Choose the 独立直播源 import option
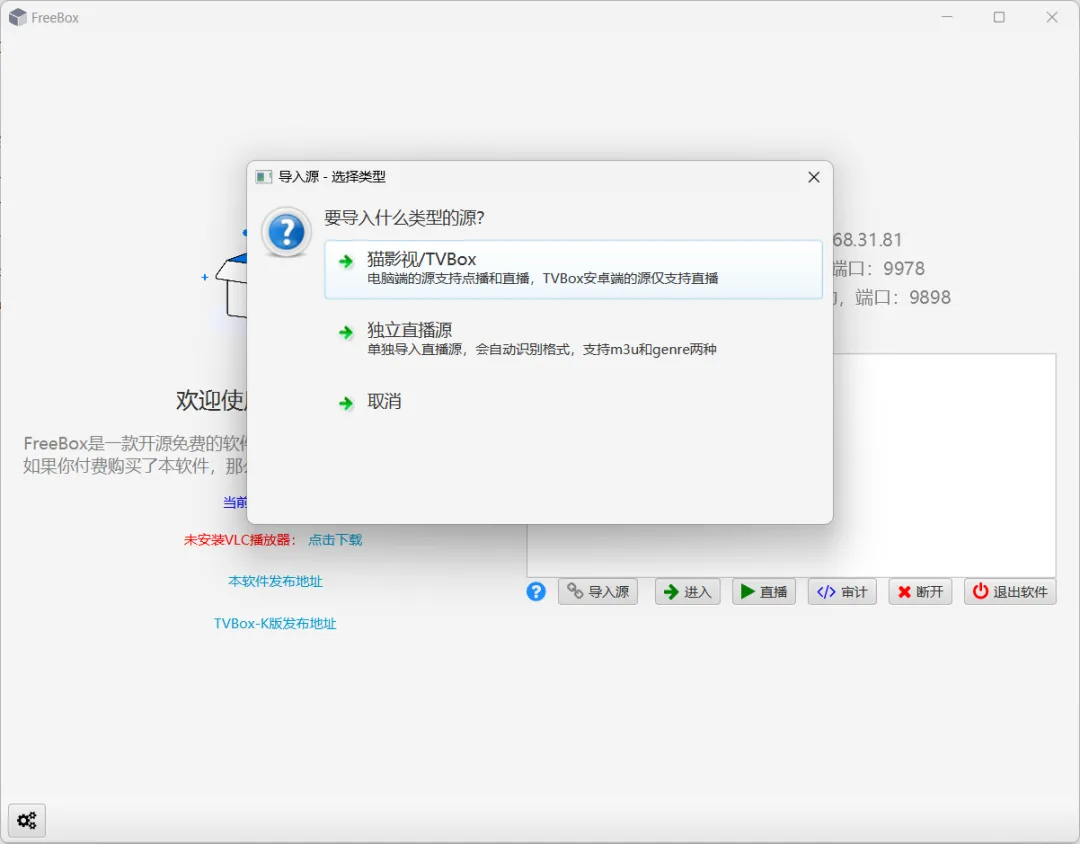This screenshot has height=844, width=1080. (x=573, y=339)
